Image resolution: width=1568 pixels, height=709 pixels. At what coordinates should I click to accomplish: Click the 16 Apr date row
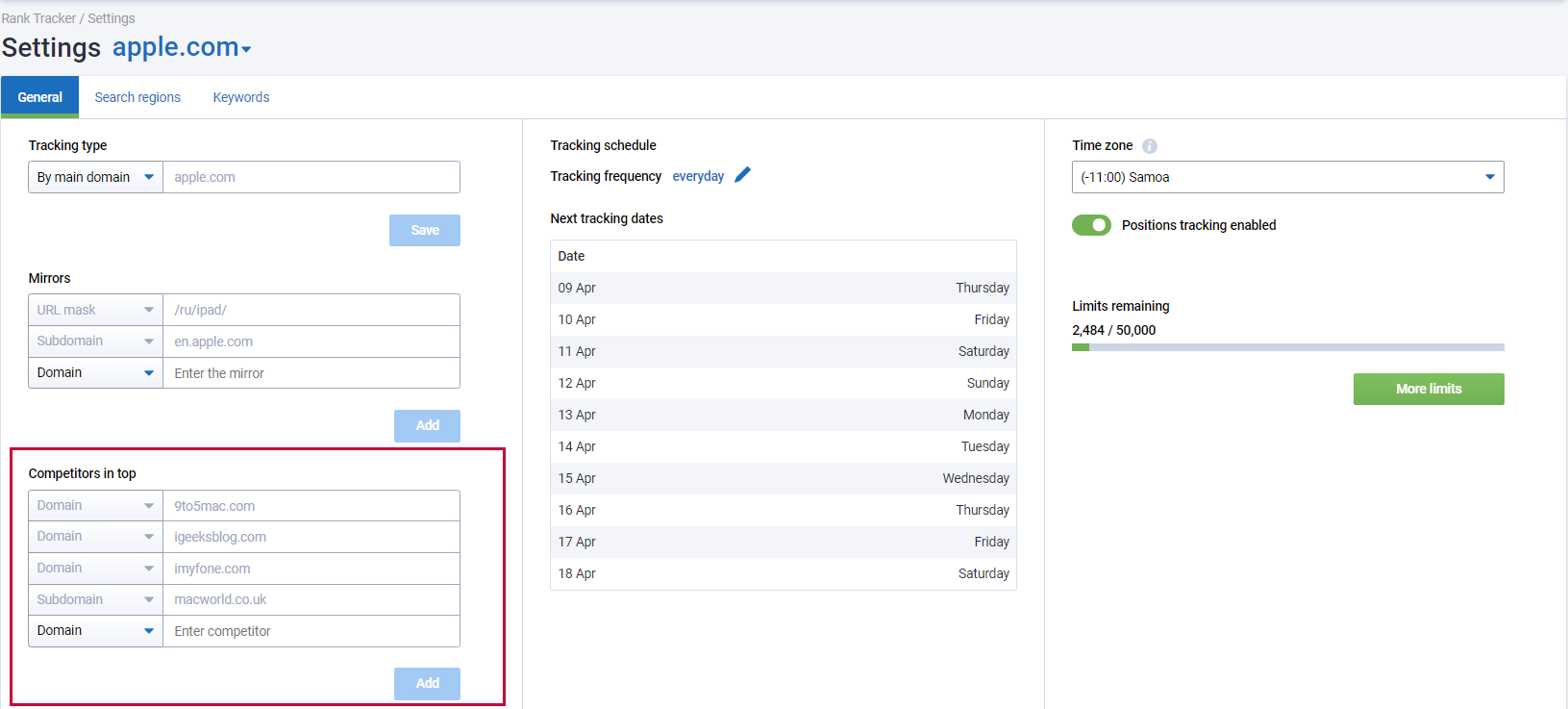[784, 510]
